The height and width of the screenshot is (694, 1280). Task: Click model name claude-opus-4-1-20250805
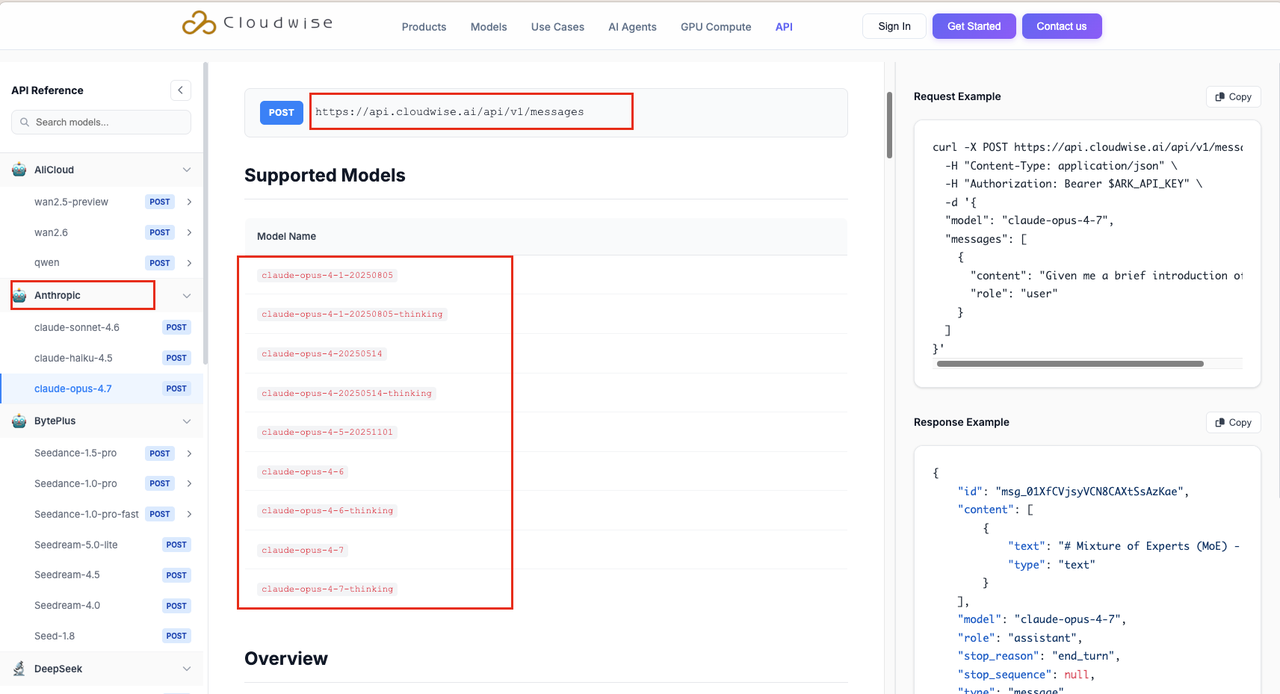coord(328,275)
